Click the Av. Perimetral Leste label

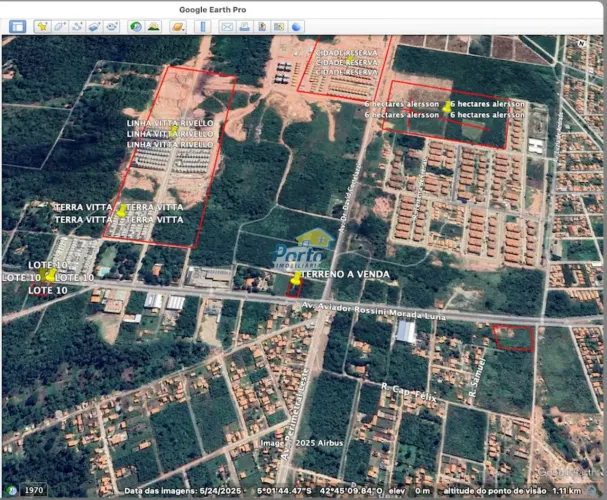click(296, 413)
